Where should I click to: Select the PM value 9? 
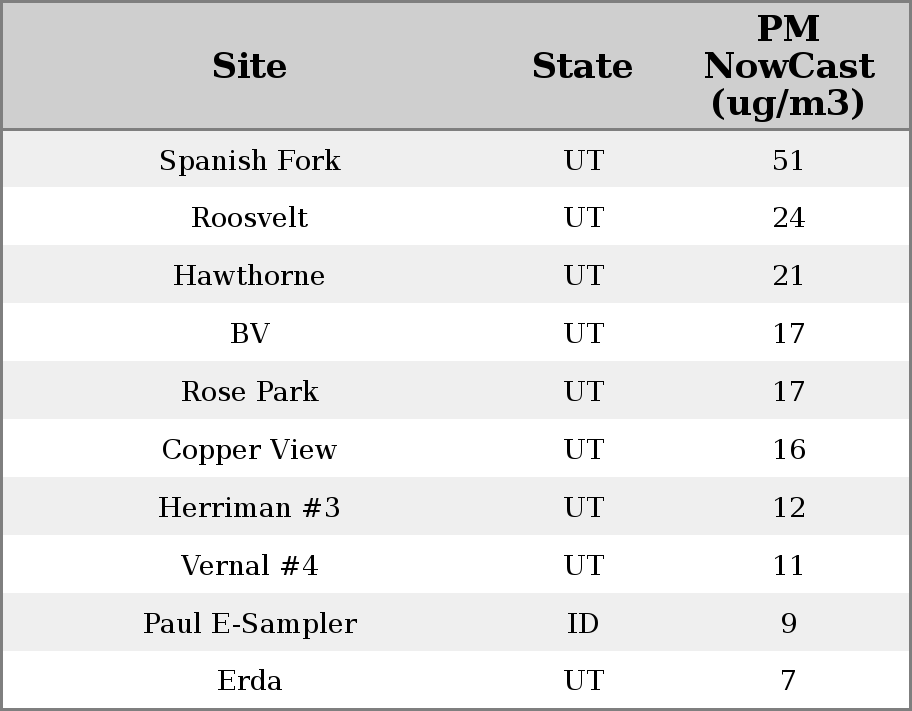coord(788,624)
